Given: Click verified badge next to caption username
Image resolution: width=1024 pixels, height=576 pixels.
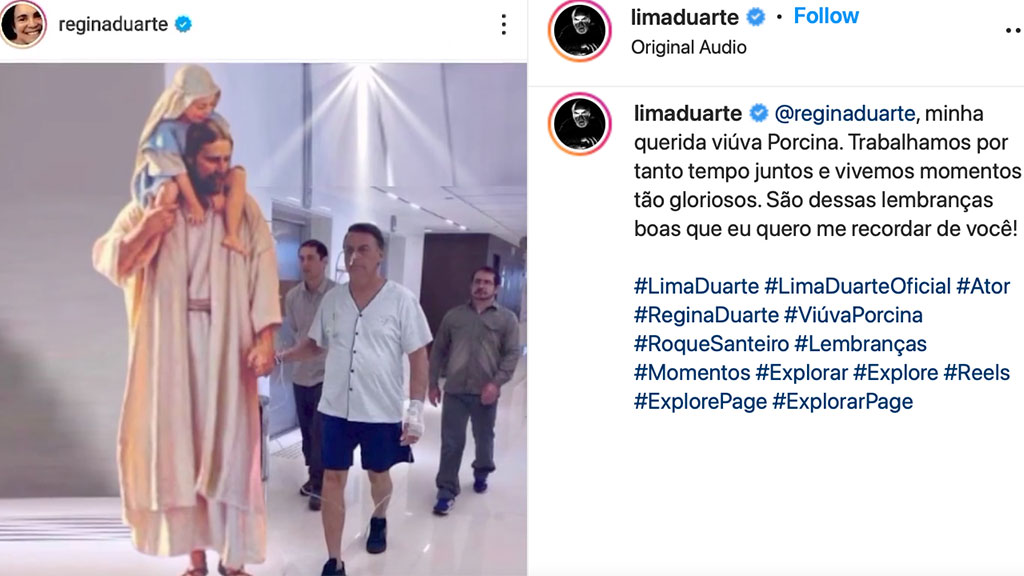Looking at the screenshot, I should tap(758, 114).
